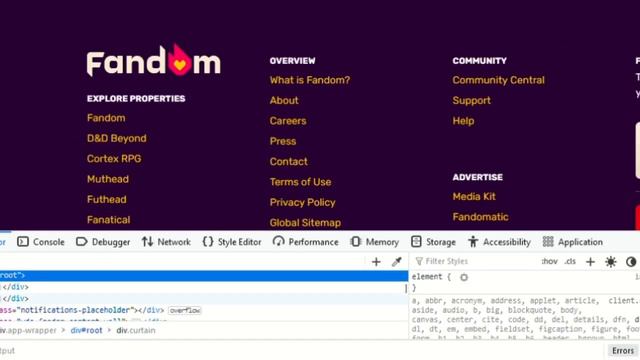Image resolution: width=640 pixels, height=360 pixels.
Task: Open the Memory tab
Action: [375, 242]
